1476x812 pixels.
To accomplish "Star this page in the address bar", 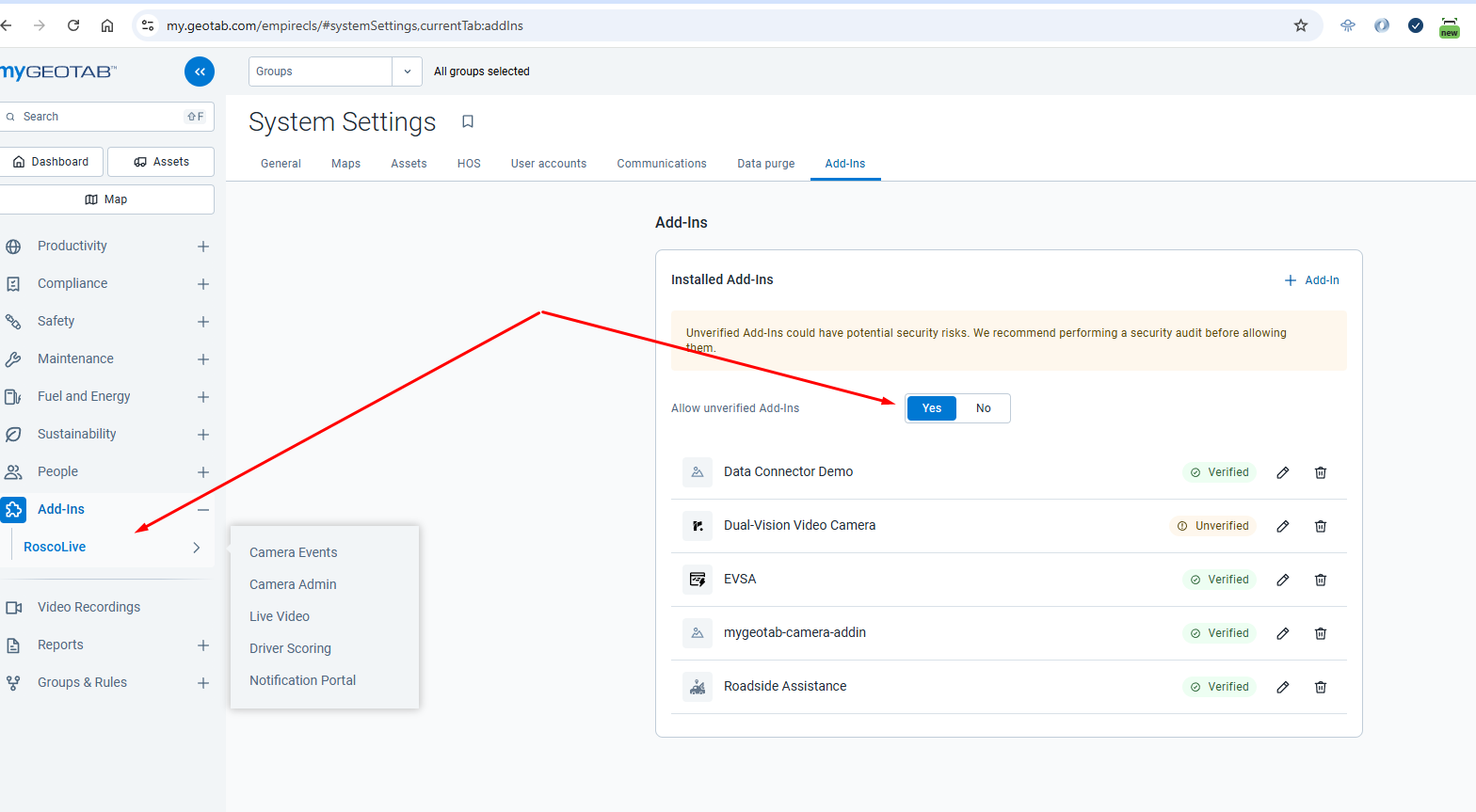I will coord(1300,25).
